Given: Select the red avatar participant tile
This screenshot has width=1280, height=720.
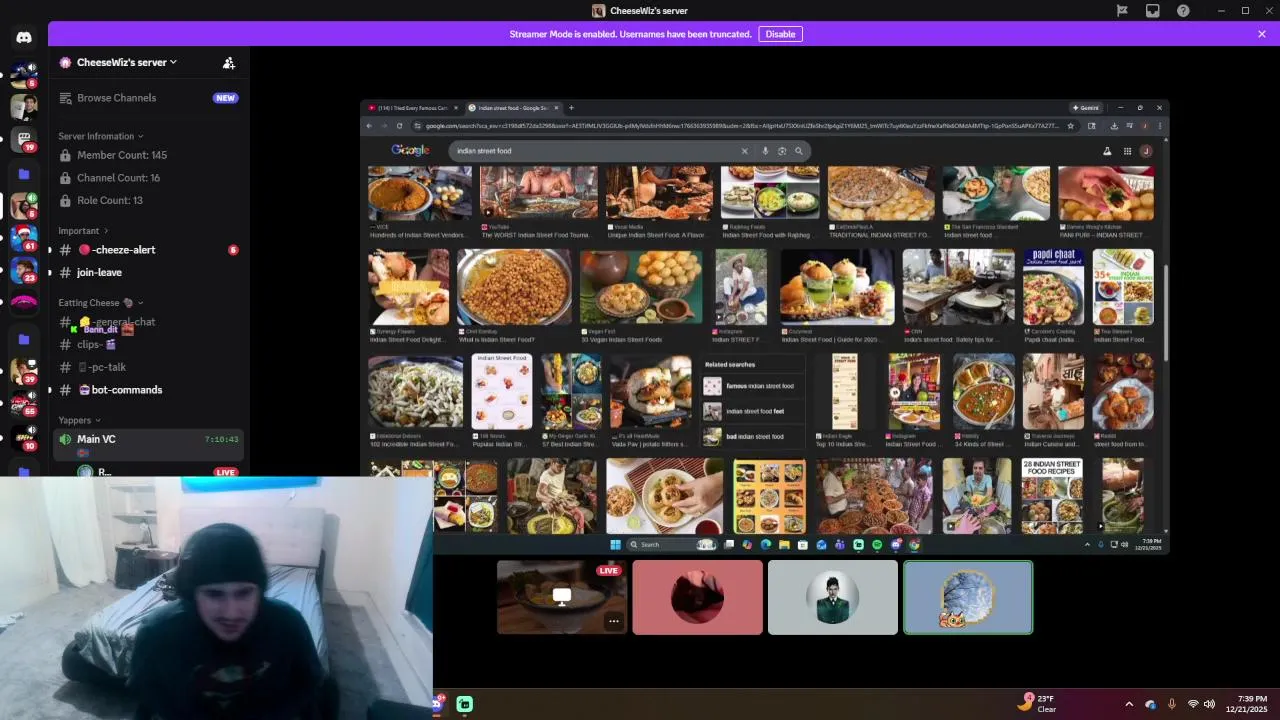Looking at the screenshot, I should pos(697,597).
